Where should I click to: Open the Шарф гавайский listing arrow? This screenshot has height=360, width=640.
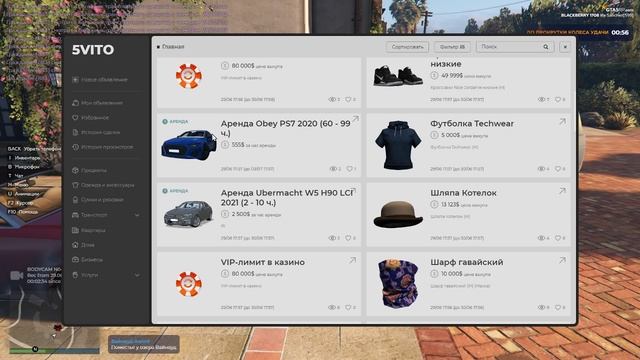(x=562, y=260)
